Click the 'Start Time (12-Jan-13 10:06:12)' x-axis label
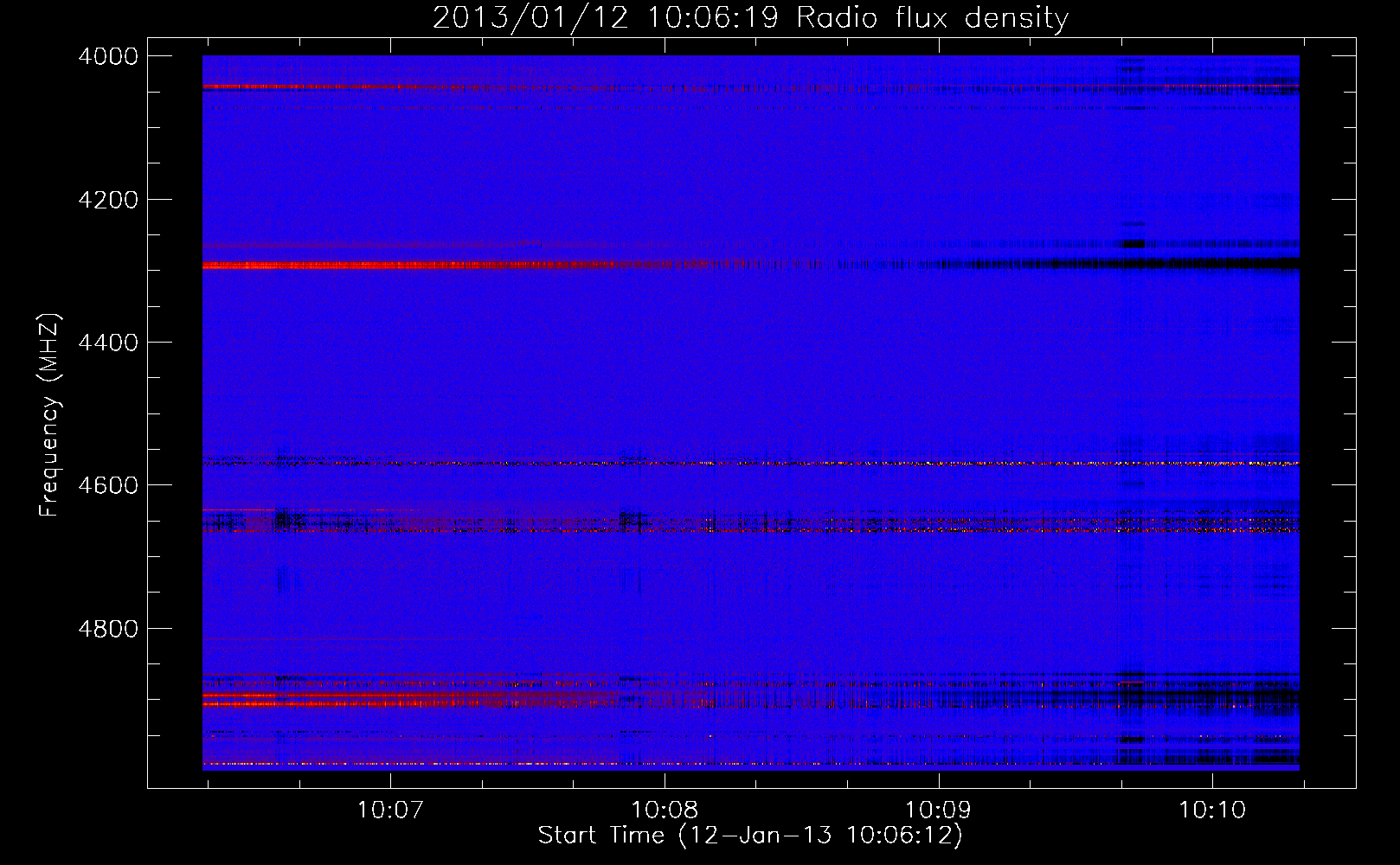Viewport: 1400px width, 865px height. [x=750, y=836]
